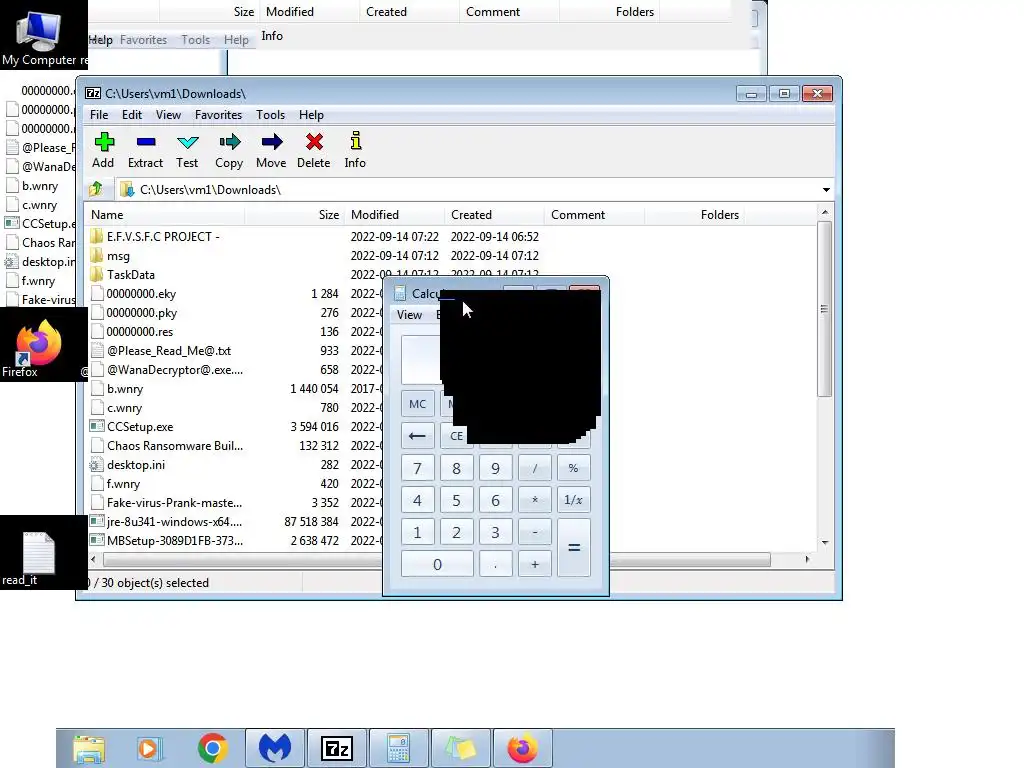Open Firefox from the taskbar
Viewport: 1024px width, 768px height.
point(522,748)
